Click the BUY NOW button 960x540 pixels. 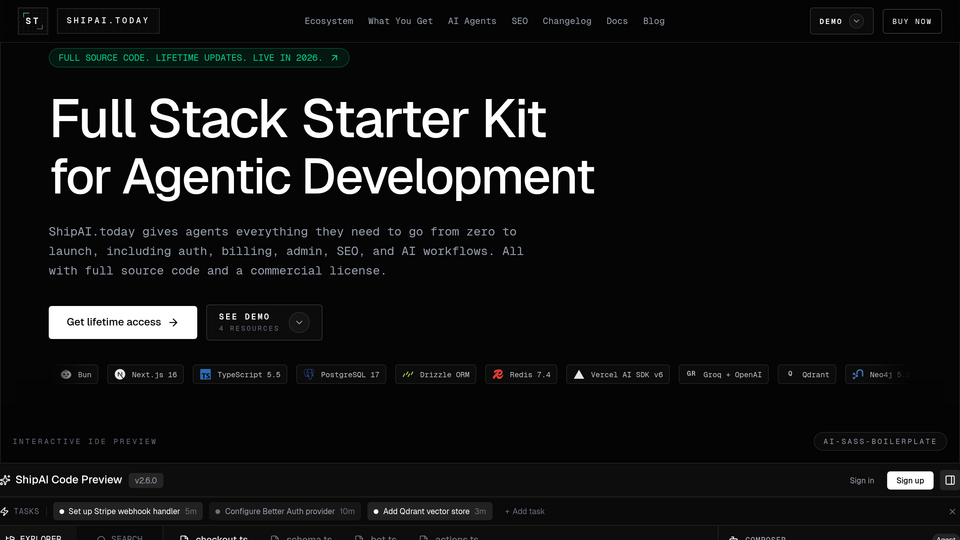click(912, 21)
